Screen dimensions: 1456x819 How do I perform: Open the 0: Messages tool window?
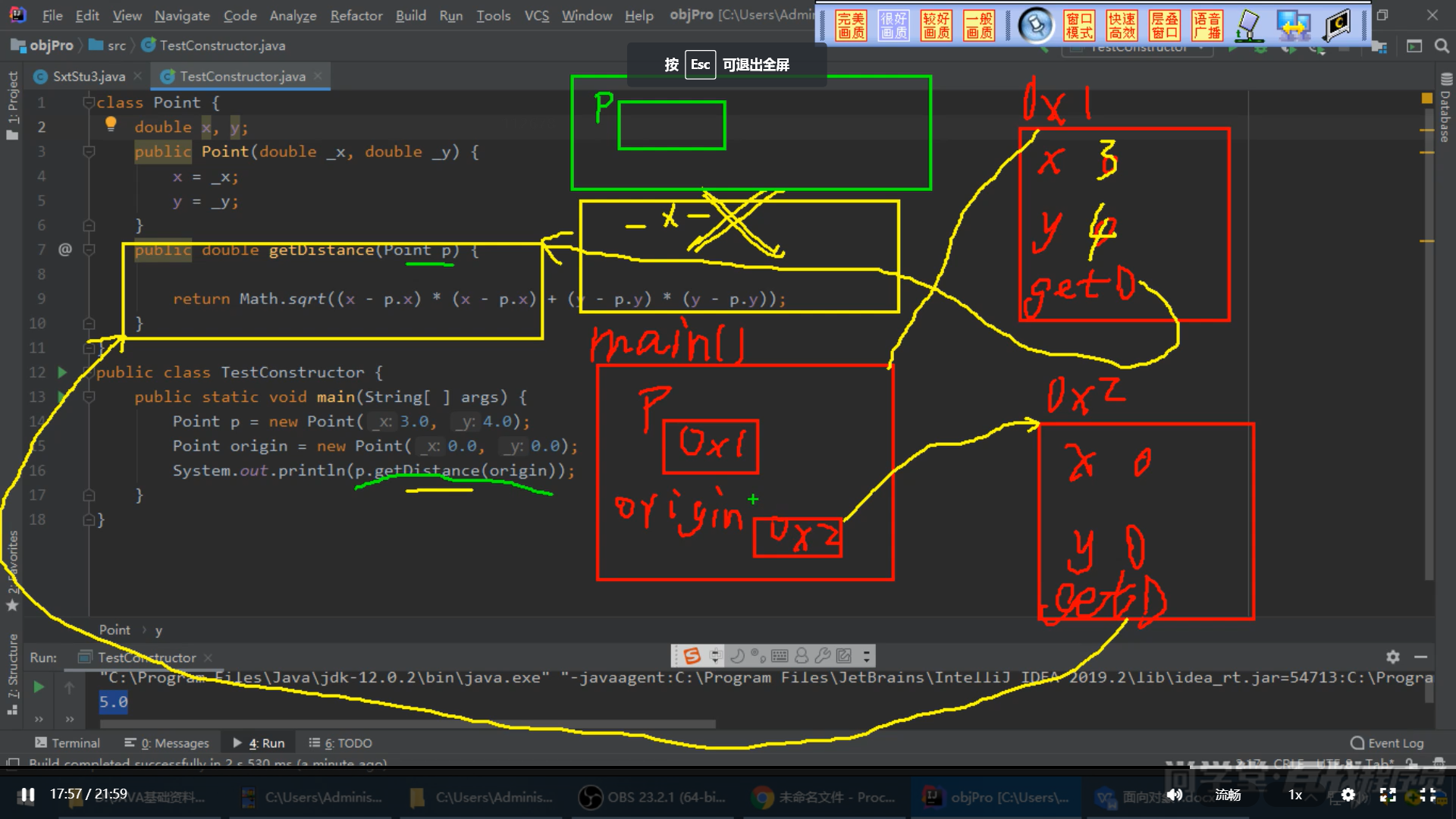tap(167, 743)
